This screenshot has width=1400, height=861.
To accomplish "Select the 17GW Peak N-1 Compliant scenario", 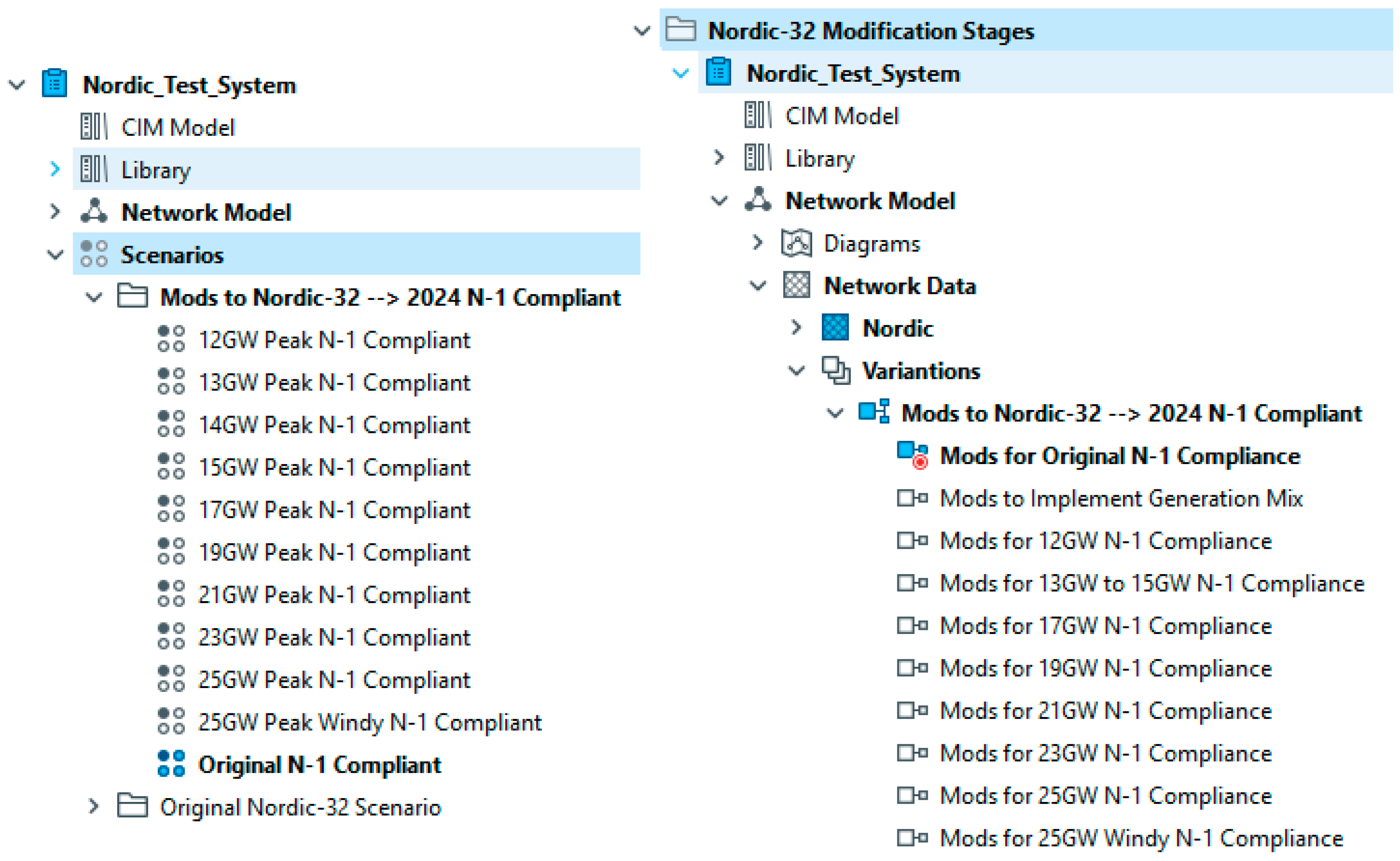I will coord(334,510).
